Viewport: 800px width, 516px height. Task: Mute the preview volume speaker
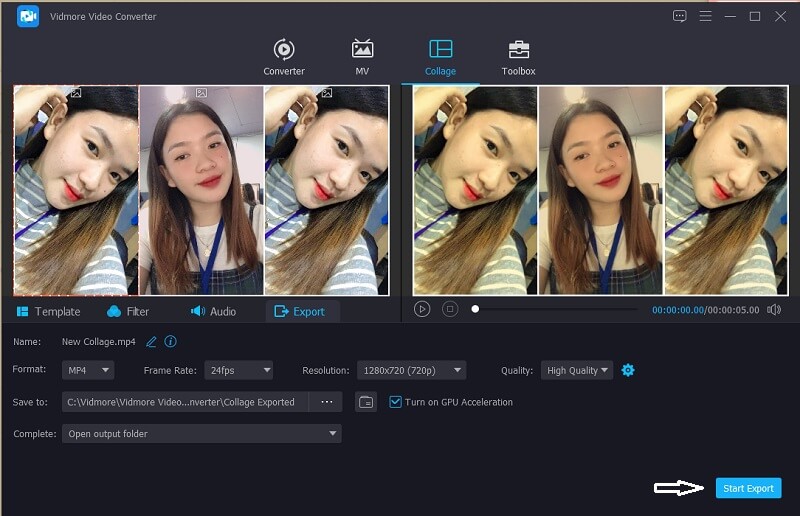point(773,310)
